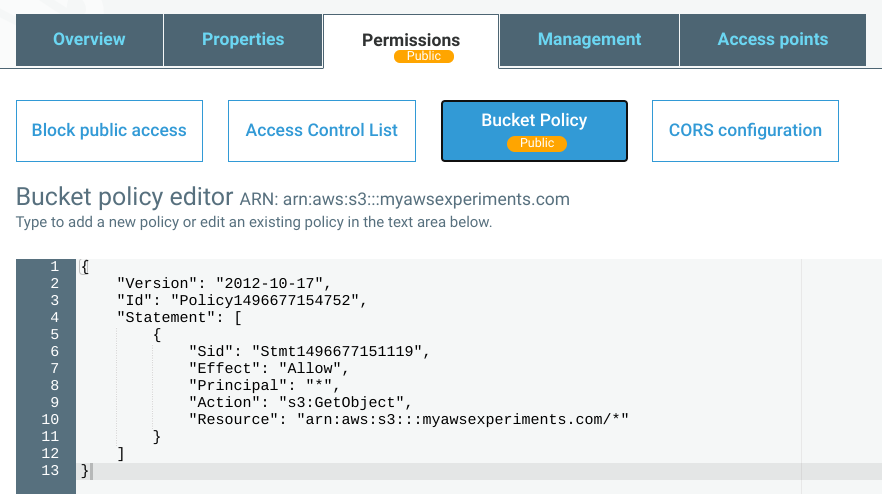Select the Bucket Policy button

point(534,131)
